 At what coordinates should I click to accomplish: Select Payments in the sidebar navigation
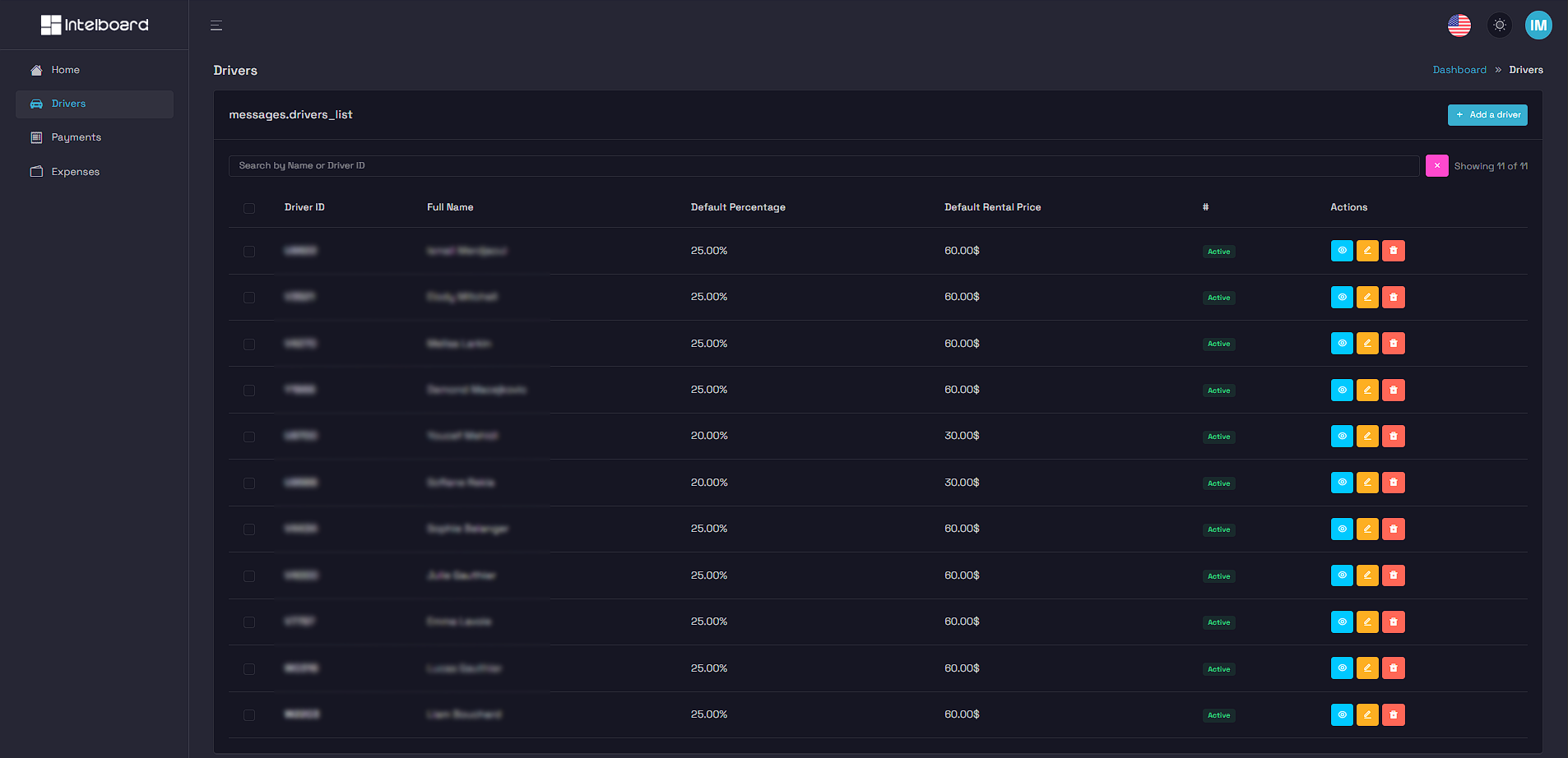click(x=76, y=137)
